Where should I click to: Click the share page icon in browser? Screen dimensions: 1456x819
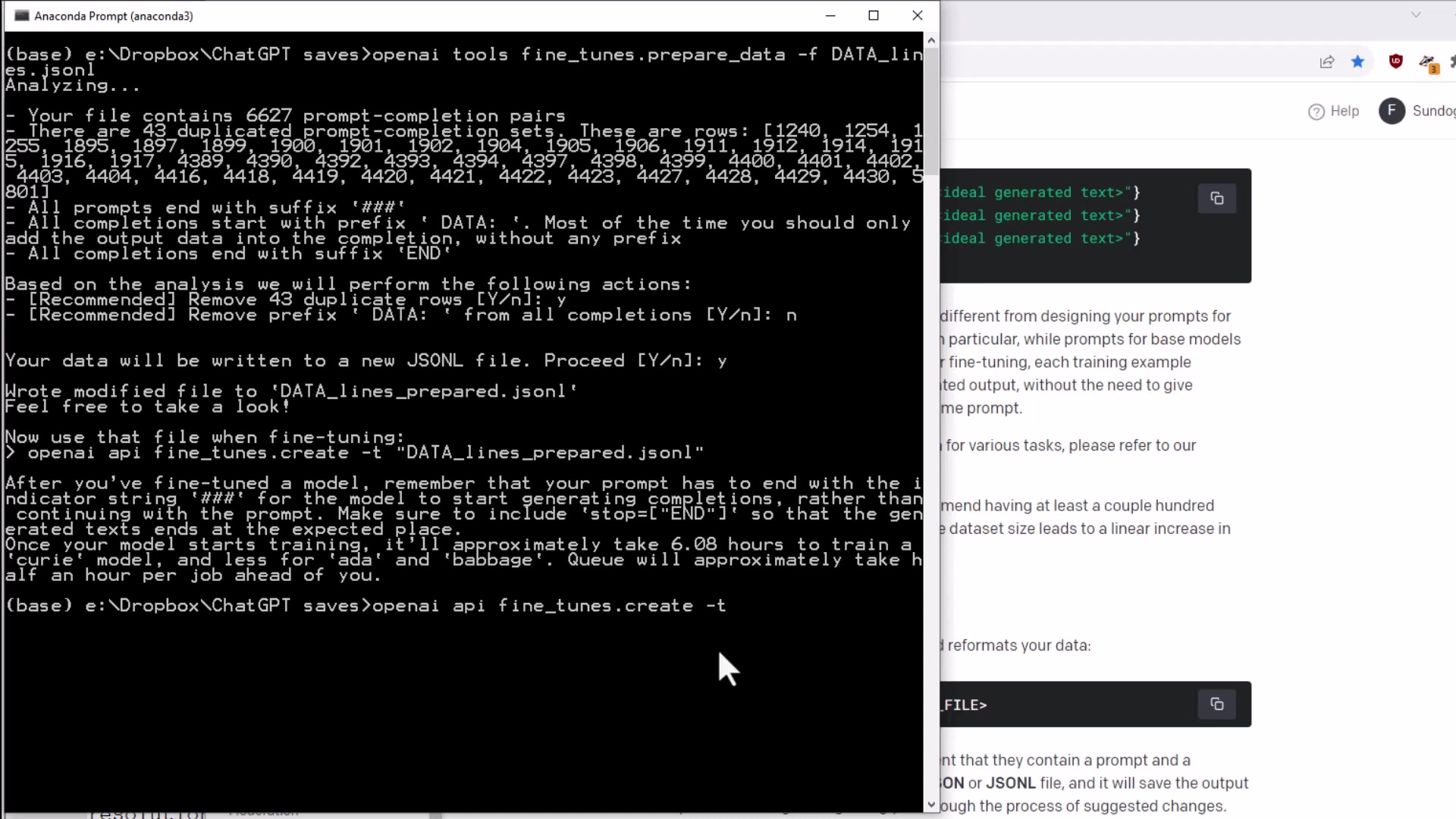click(x=1326, y=62)
